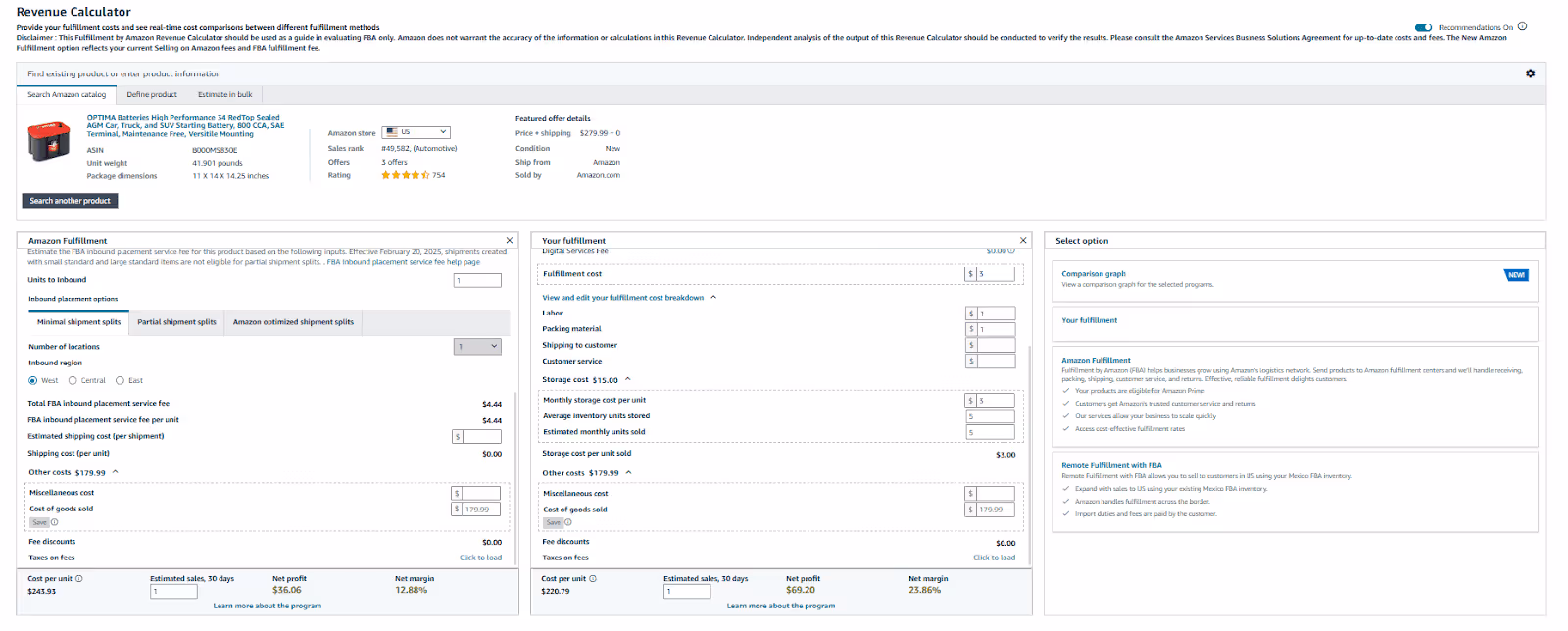The image size is (1568, 631).
Task: Select Central inbound region
Action: [73, 380]
